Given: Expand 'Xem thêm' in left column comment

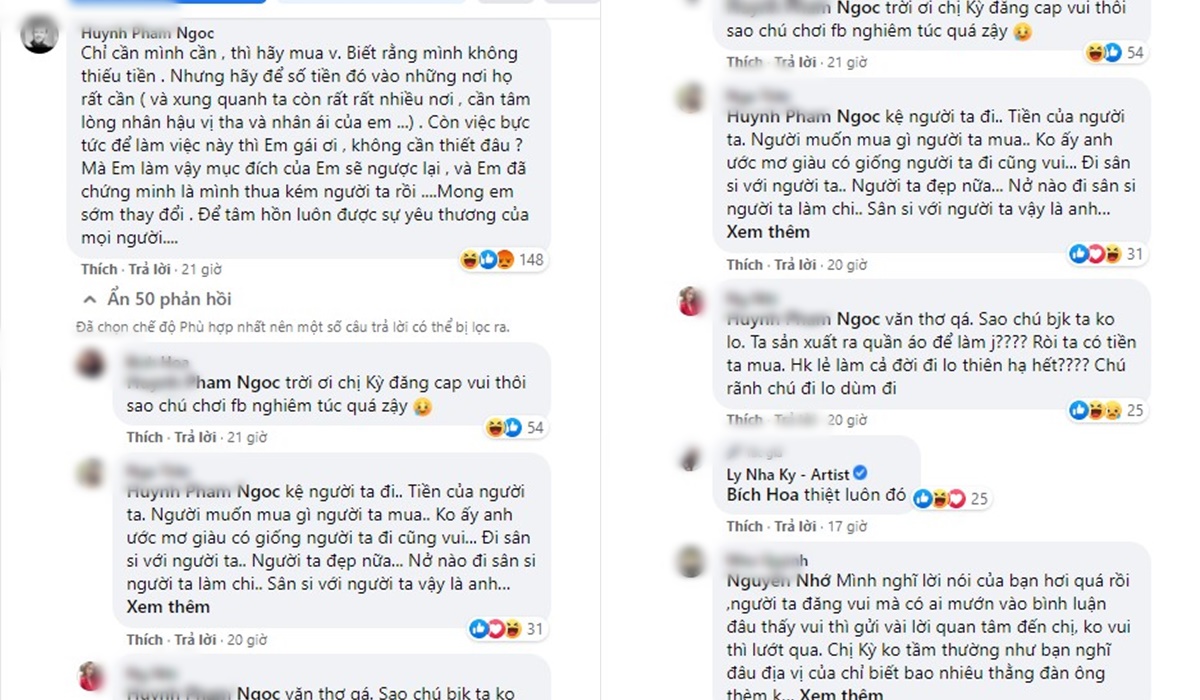Looking at the screenshot, I should [168, 607].
